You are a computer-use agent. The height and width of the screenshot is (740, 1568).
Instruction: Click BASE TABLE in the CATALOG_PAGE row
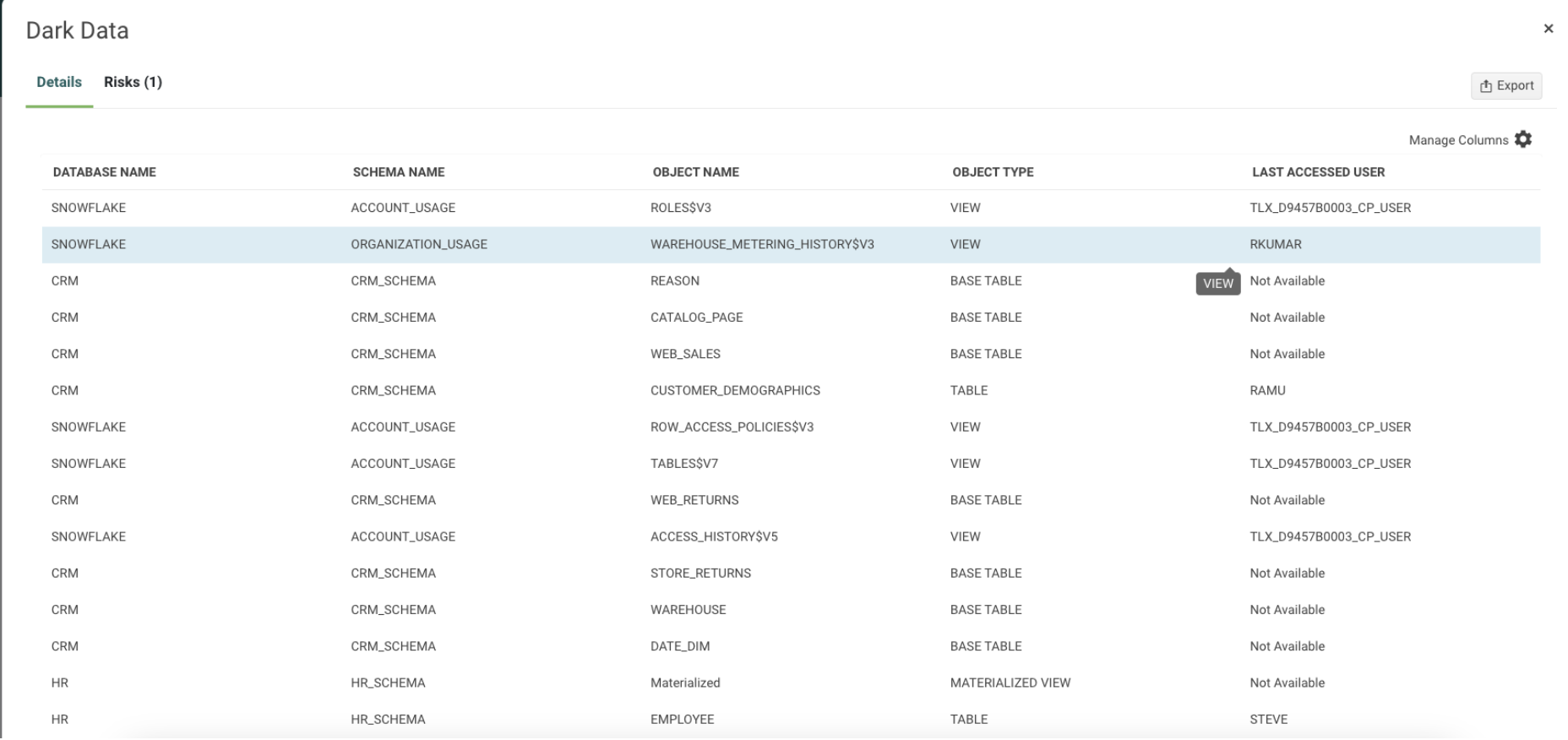pos(986,318)
